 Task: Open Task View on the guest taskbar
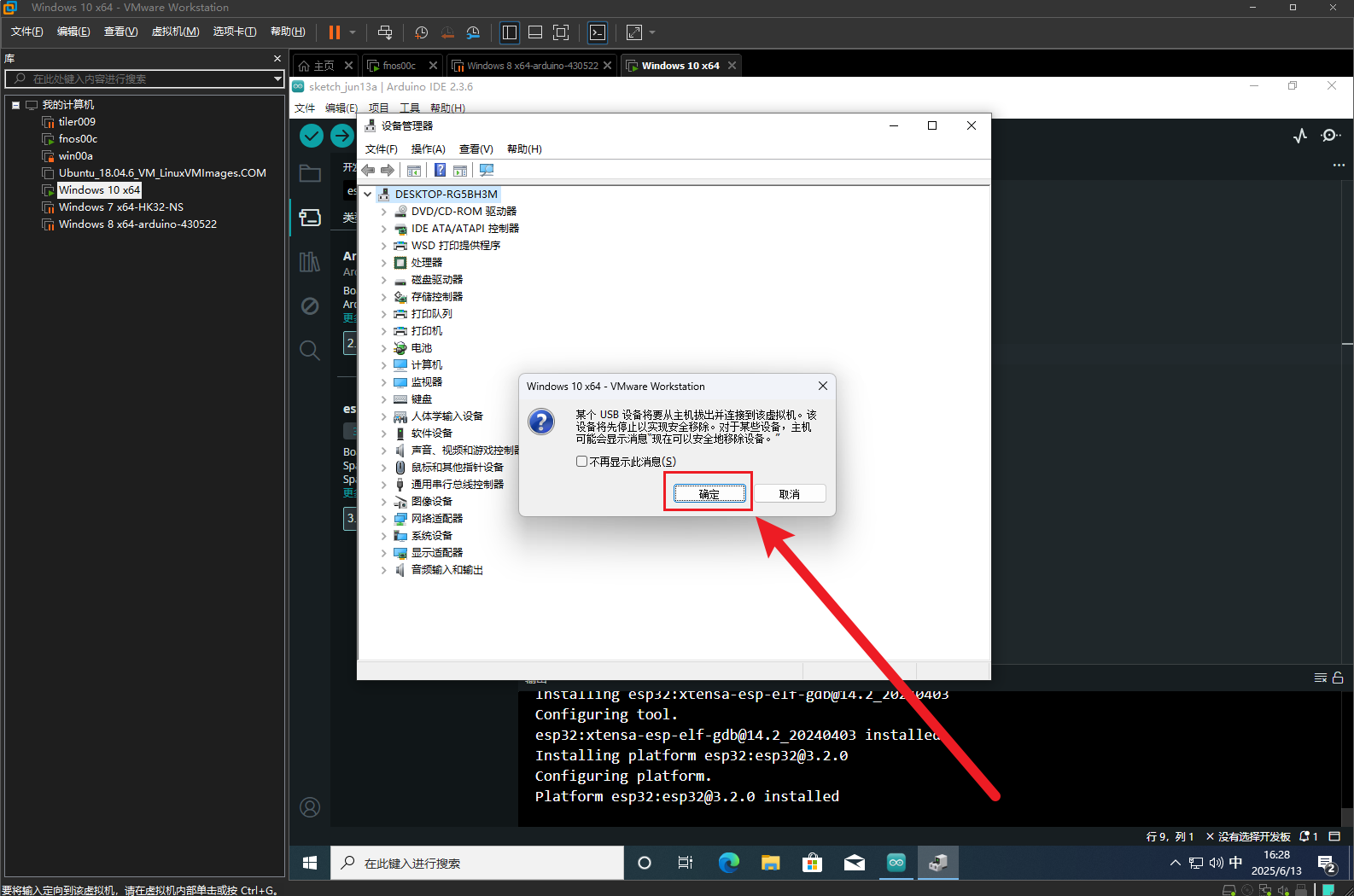[x=685, y=863]
